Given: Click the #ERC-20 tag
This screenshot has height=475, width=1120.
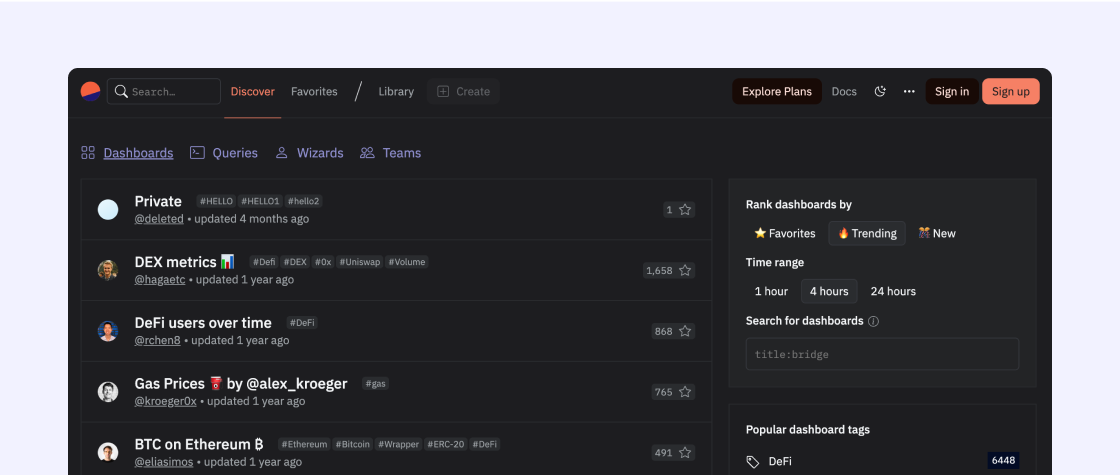Looking at the screenshot, I should pyautogui.click(x=446, y=444).
